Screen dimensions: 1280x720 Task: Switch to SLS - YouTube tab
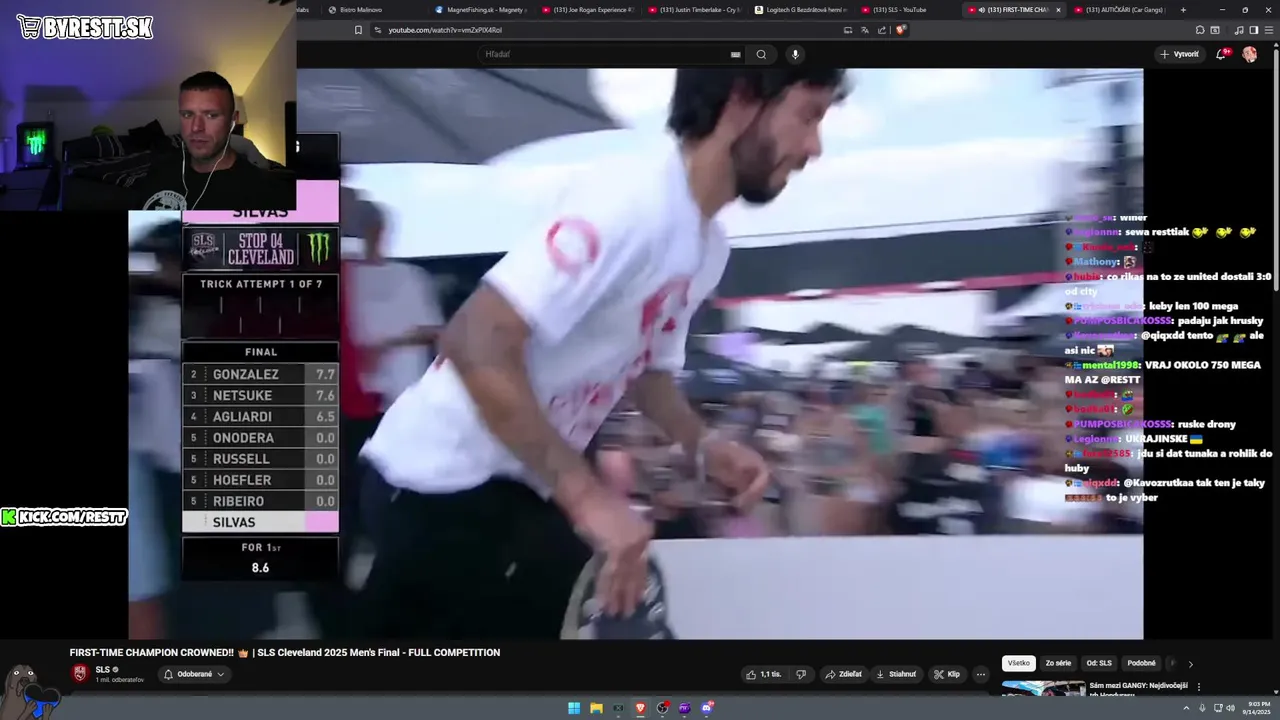[x=905, y=10]
